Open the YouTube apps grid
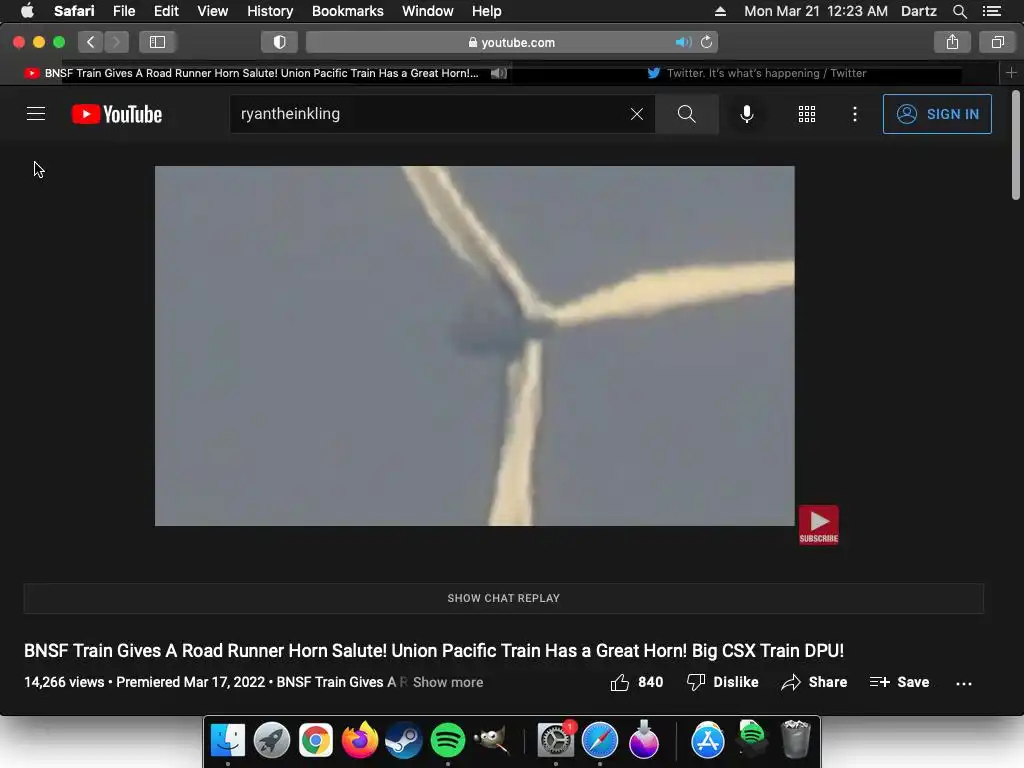The image size is (1024, 768). coord(807,114)
